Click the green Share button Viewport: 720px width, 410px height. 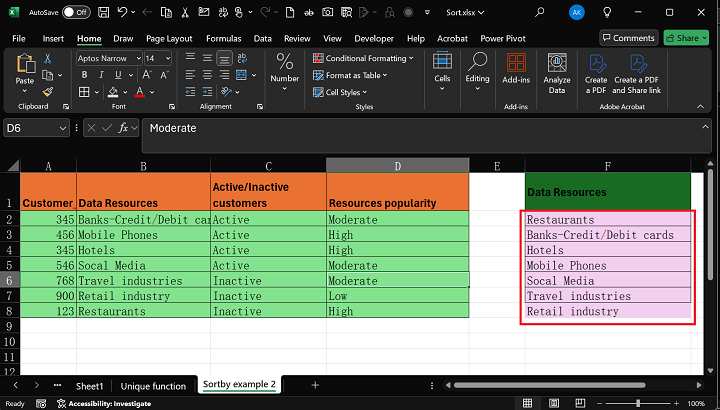click(686, 38)
